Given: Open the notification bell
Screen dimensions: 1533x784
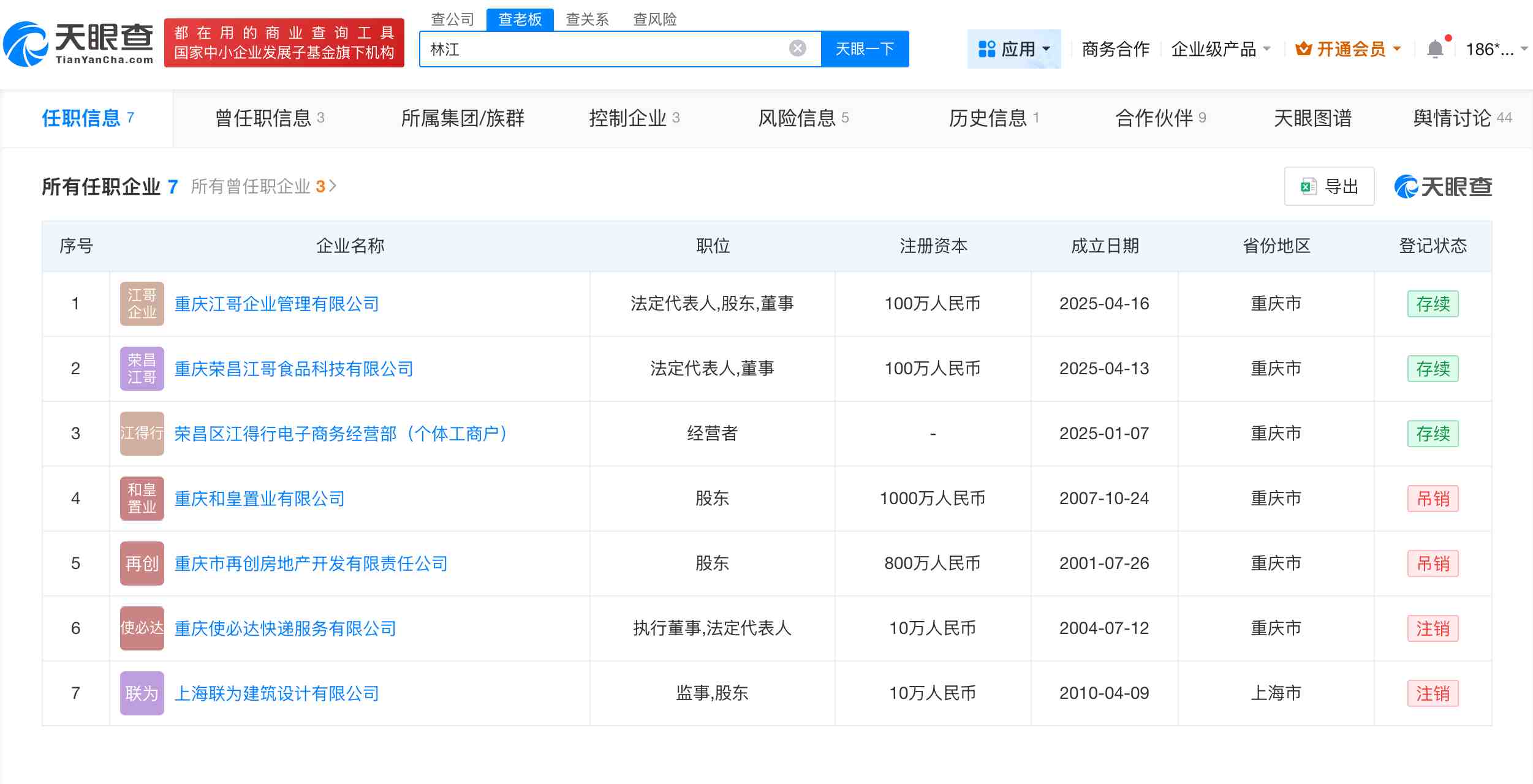Looking at the screenshot, I should (1434, 48).
